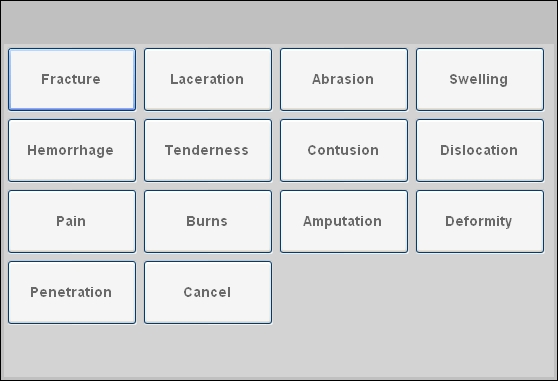Viewport: 558px width, 381px height.
Task: Click the gray header bar above buttons
Action: (279, 23)
